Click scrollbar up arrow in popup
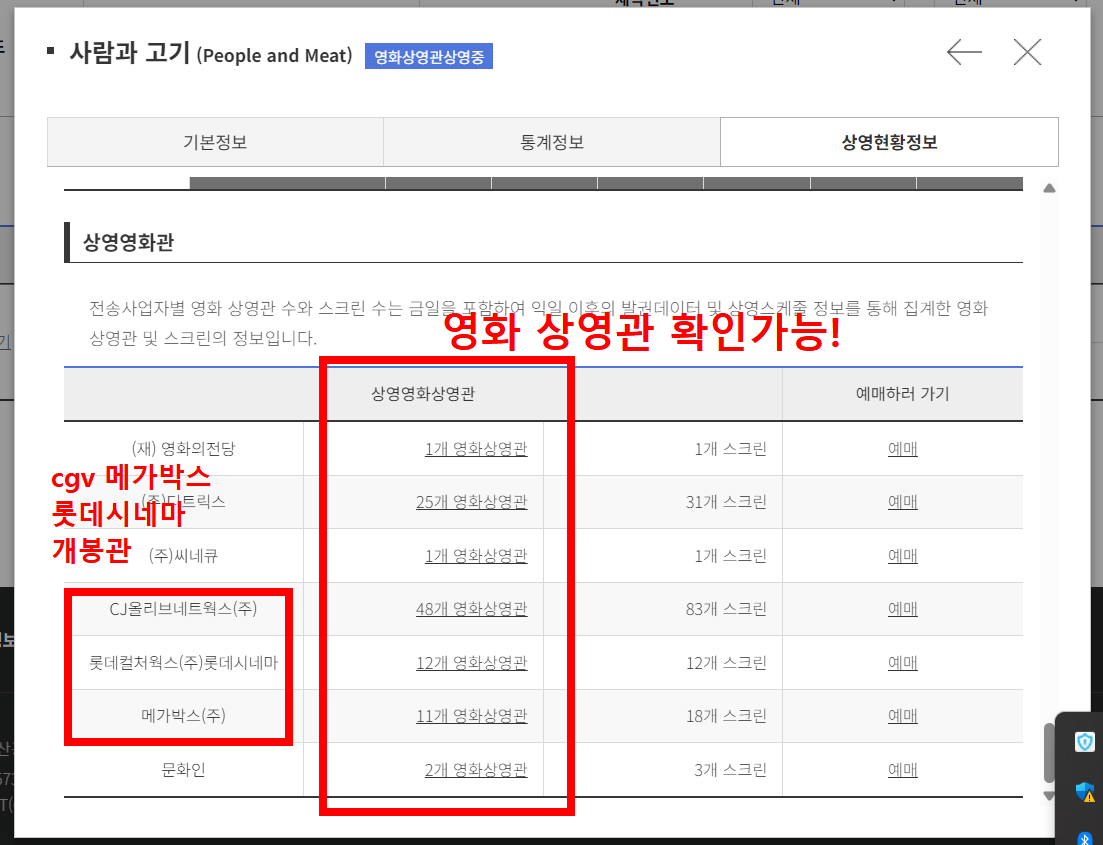This screenshot has width=1103, height=845. [x=1049, y=188]
